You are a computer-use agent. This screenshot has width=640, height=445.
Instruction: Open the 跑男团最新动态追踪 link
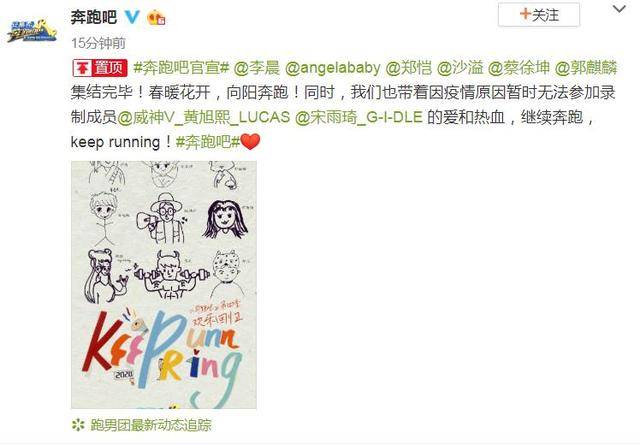coord(151,425)
